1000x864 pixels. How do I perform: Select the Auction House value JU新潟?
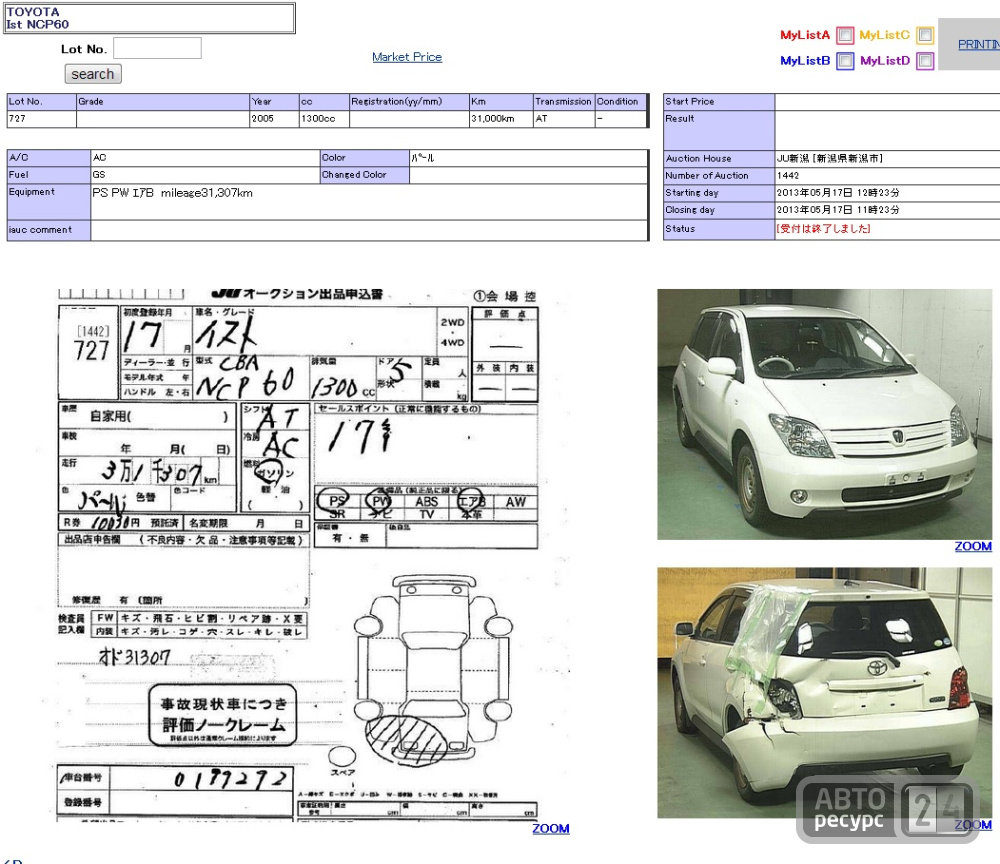pyautogui.click(x=830, y=158)
